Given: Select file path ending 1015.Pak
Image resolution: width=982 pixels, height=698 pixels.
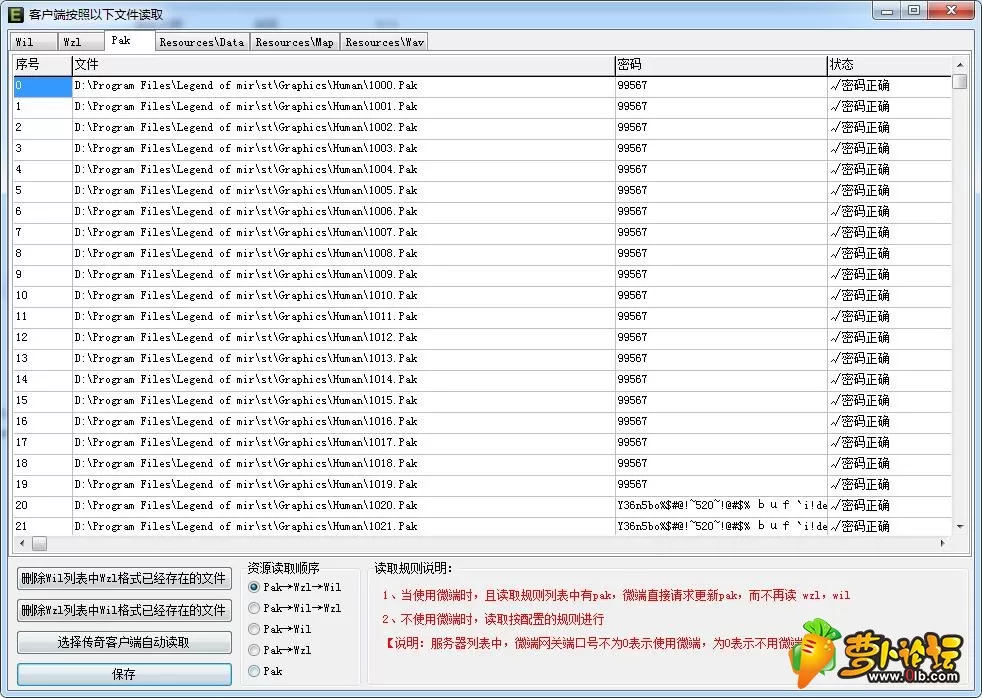Looking at the screenshot, I should click(x=343, y=400).
